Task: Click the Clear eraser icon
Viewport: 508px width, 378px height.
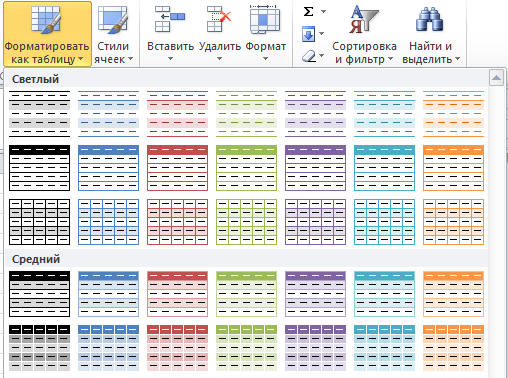Action: tap(309, 55)
